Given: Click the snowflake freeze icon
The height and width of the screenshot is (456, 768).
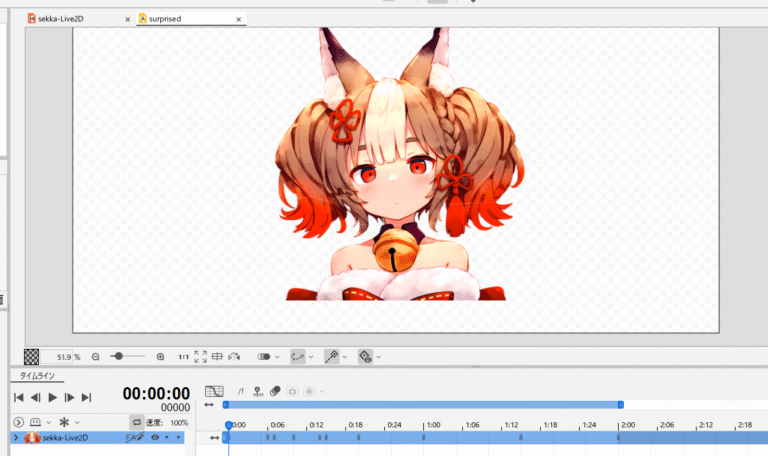Looking at the screenshot, I should [x=64, y=422].
